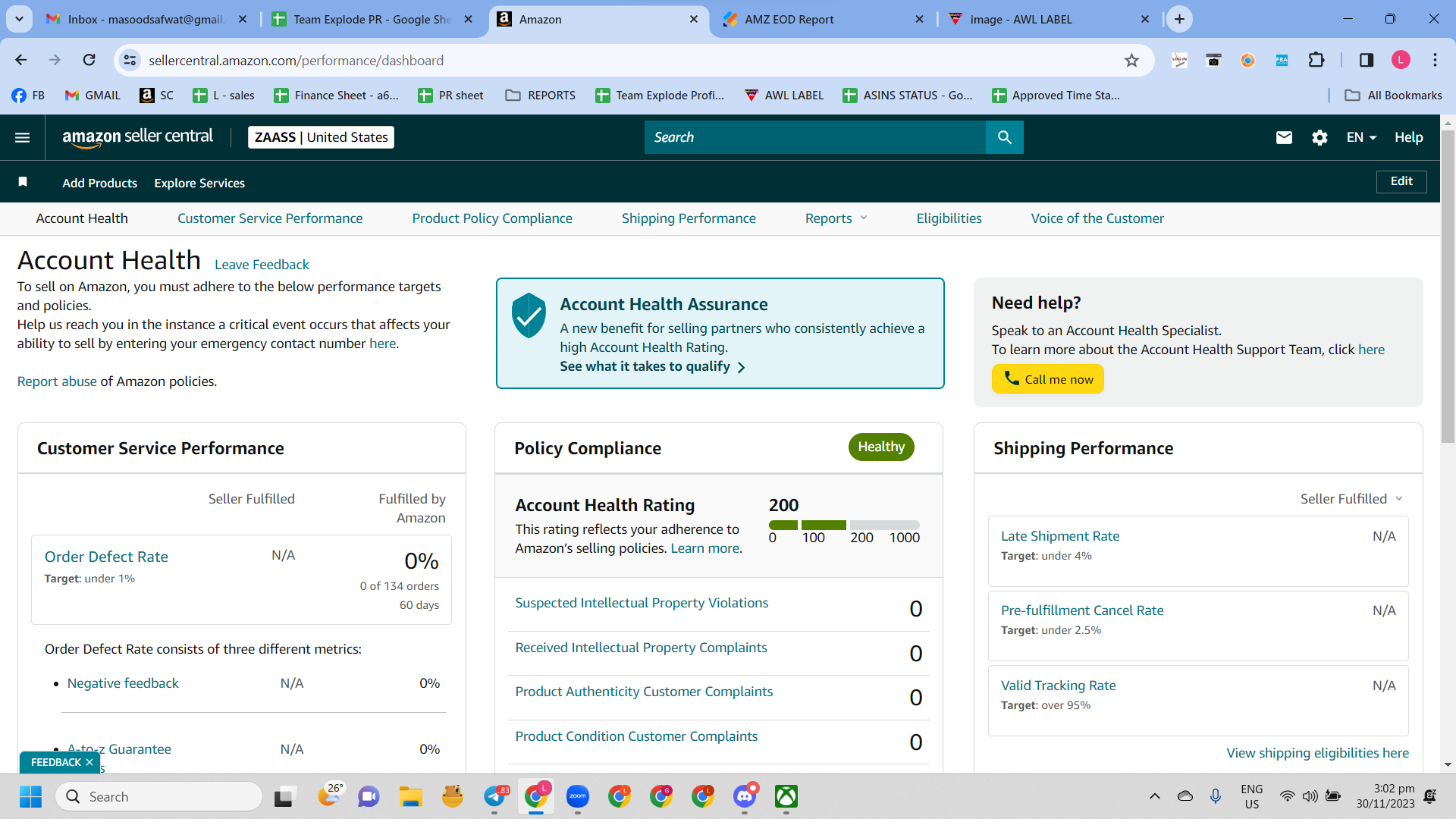
Task: Bookmark this page with the star icon
Action: (1131, 61)
